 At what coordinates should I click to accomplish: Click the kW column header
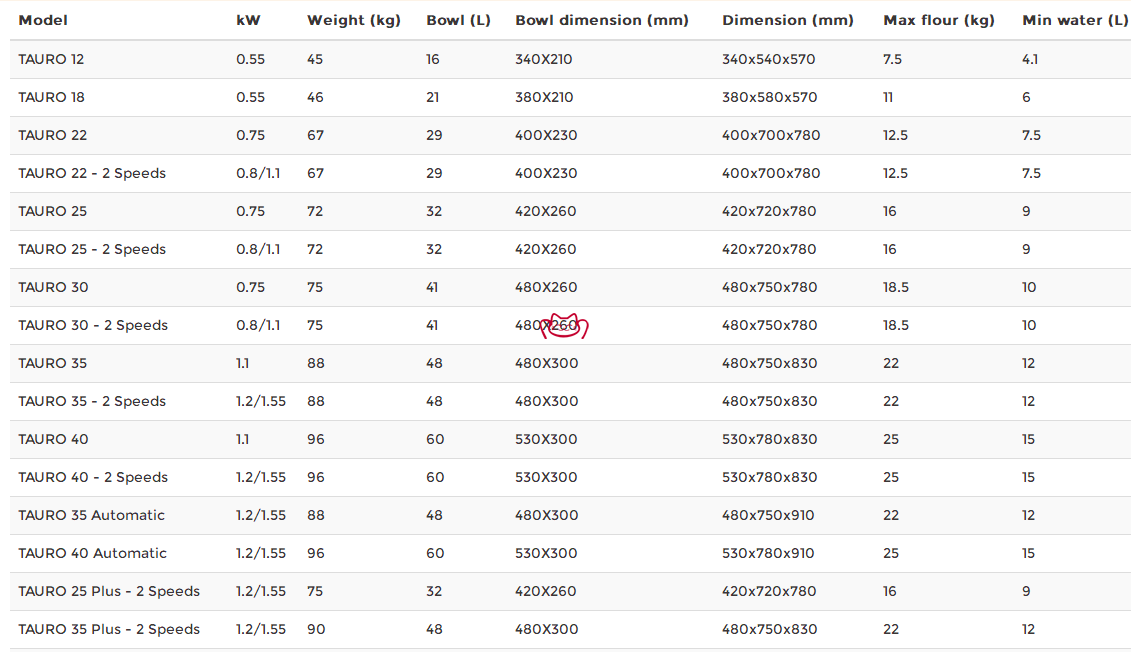pos(248,20)
